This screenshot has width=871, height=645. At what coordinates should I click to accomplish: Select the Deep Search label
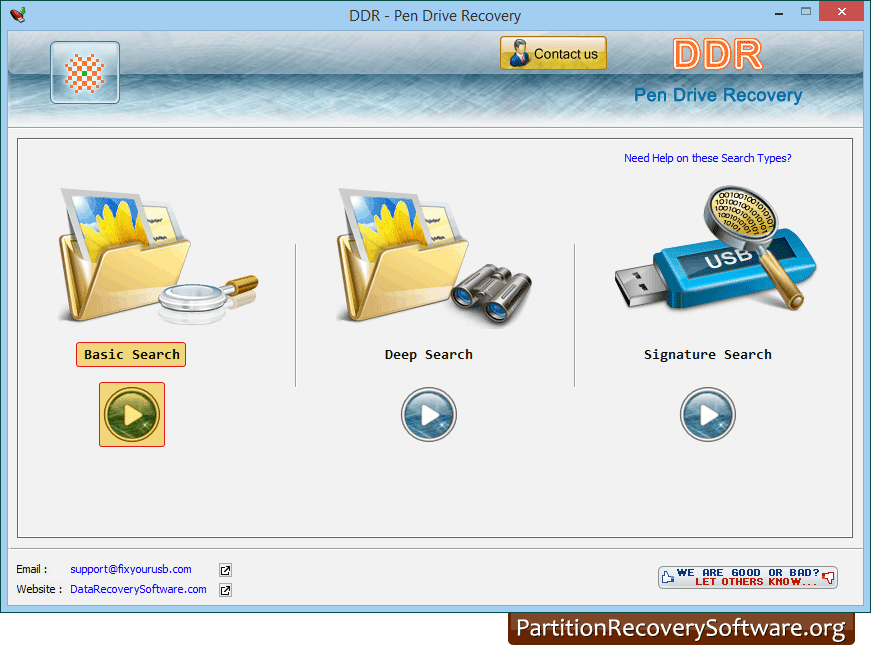click(x=429, y=354)
